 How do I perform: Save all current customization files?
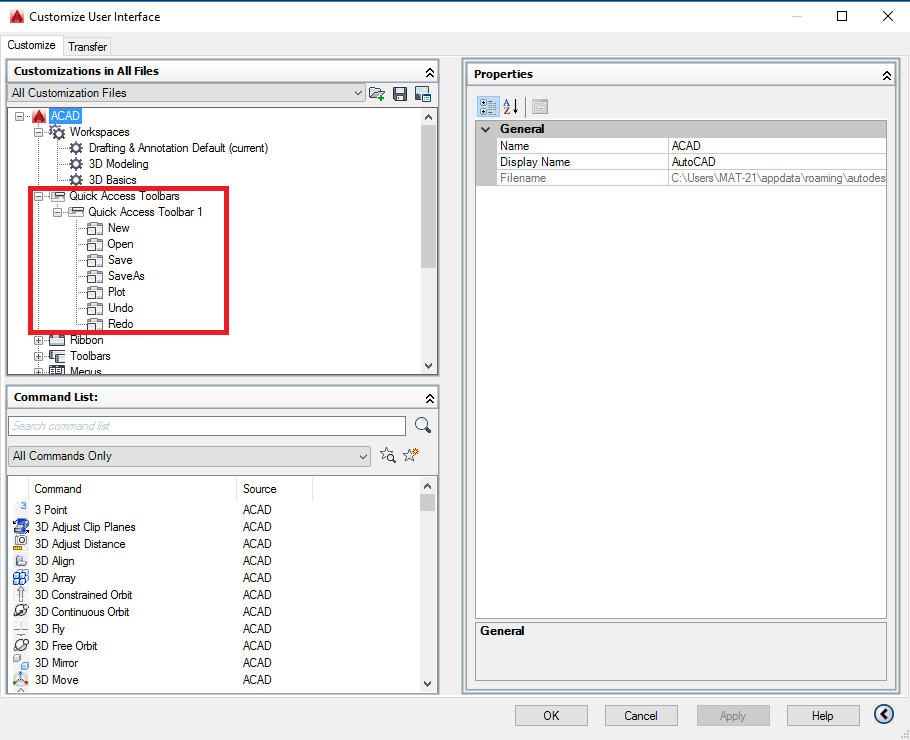pyautogui.click(x=399, y=93)
